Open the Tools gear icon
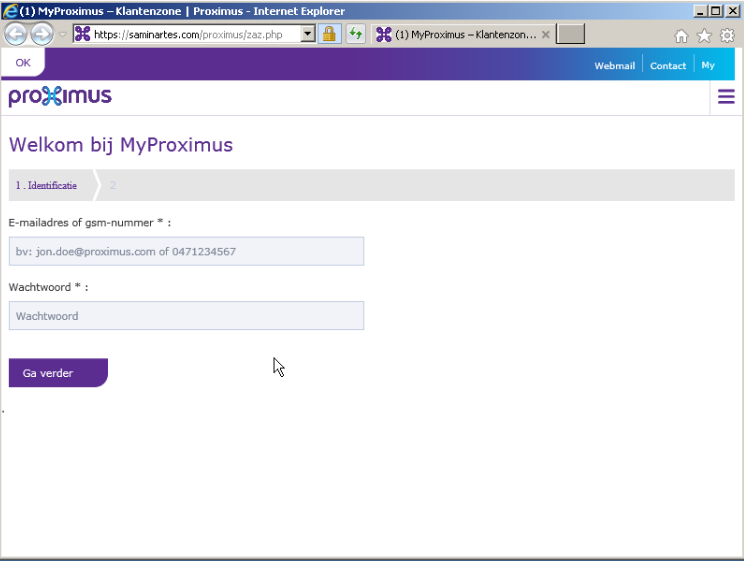The width and height of the screenshot is (744, 561). tap(727, 36)
